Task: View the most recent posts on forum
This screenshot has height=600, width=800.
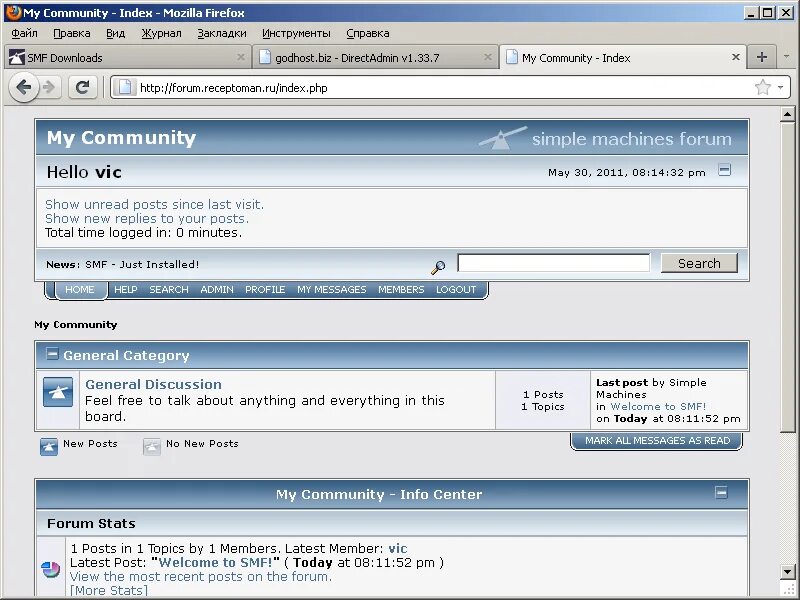Action: [x=201, y=577]
